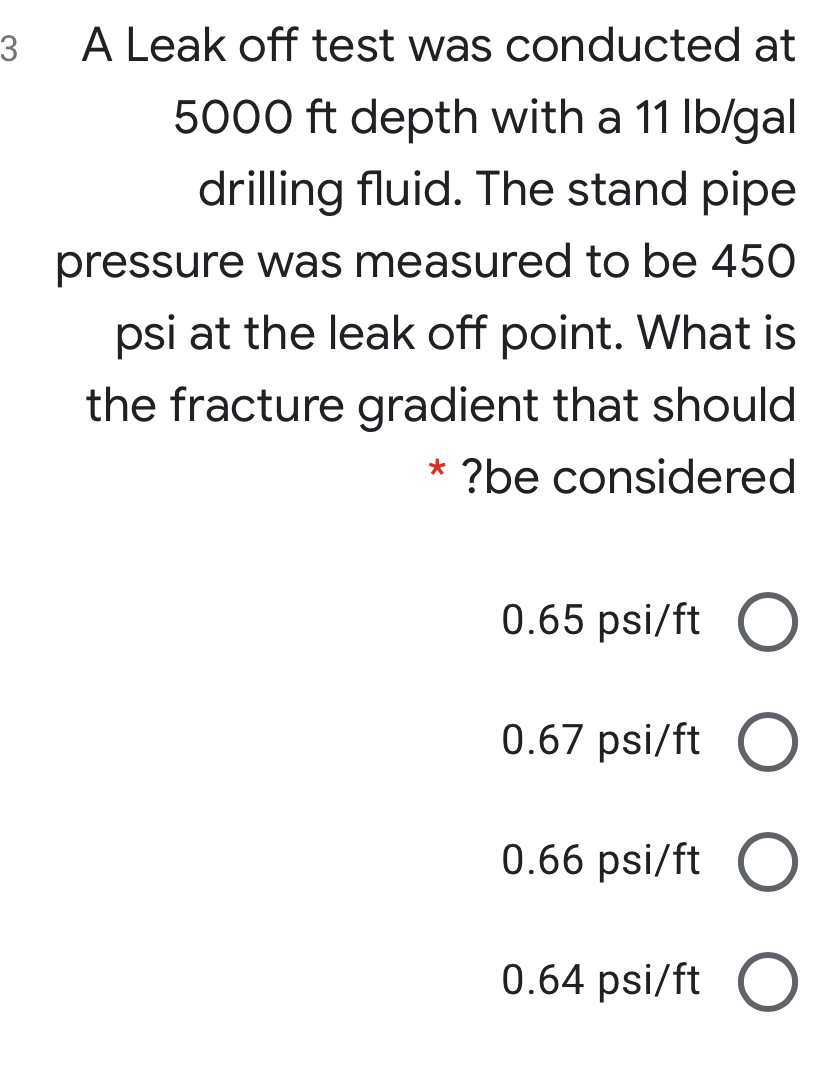Click the 0.64 psi/ft answer label
The width and height of the screenshot is (836, 1084).
[601, 981]
